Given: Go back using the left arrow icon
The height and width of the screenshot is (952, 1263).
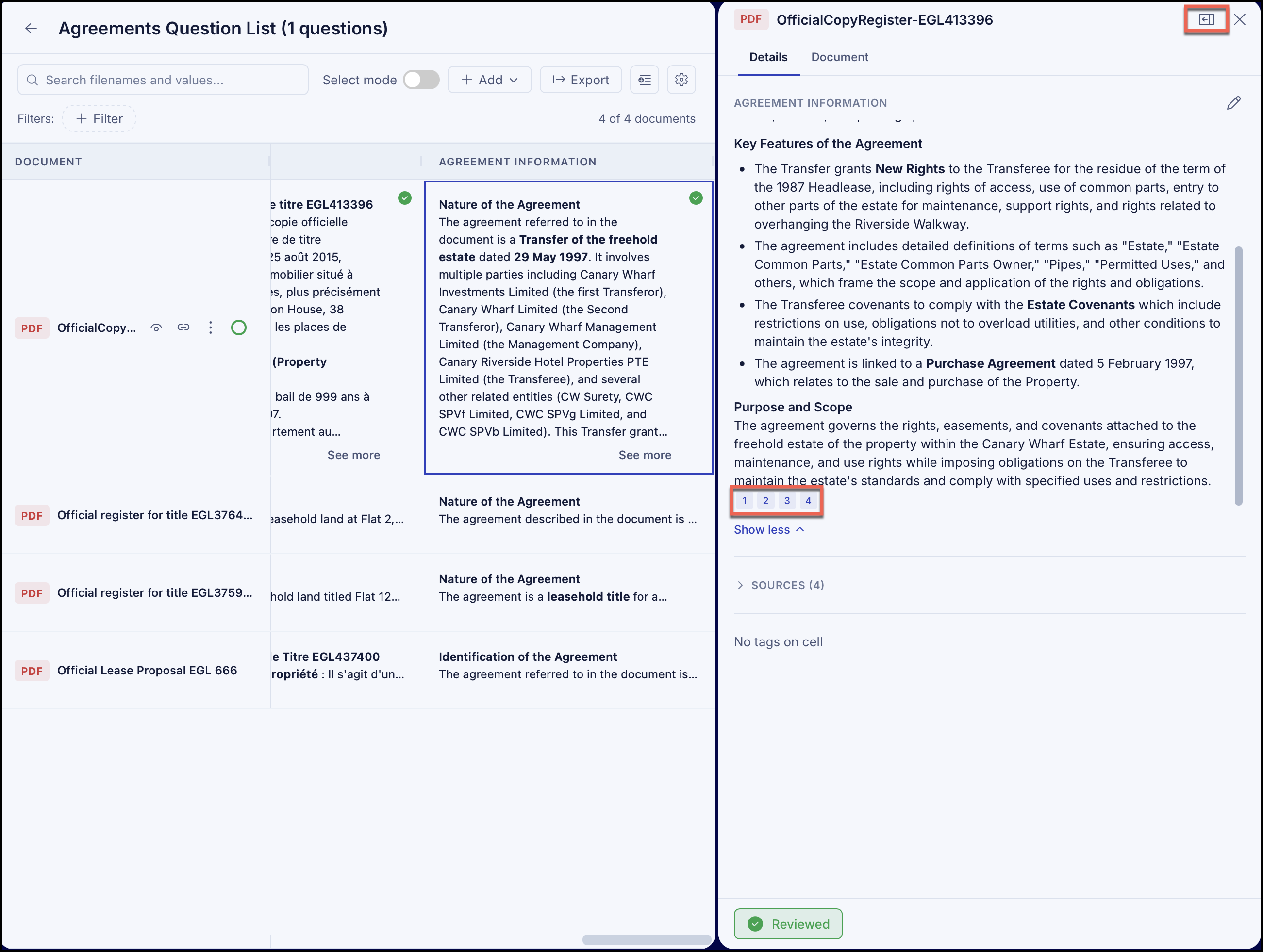Looking at the screenshot, I should (31, 28).
